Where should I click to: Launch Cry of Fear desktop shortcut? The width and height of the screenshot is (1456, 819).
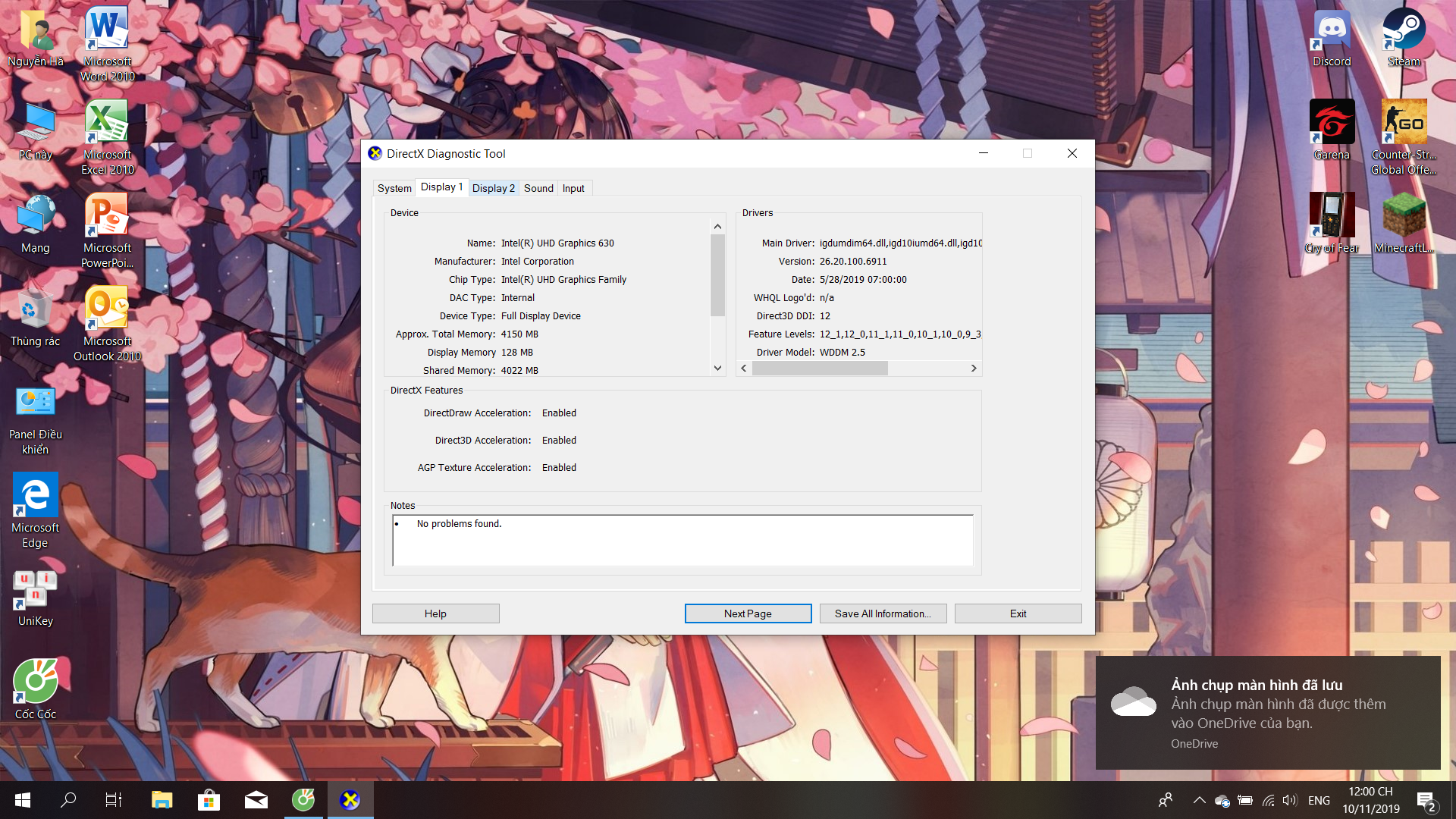point(1332,224)
